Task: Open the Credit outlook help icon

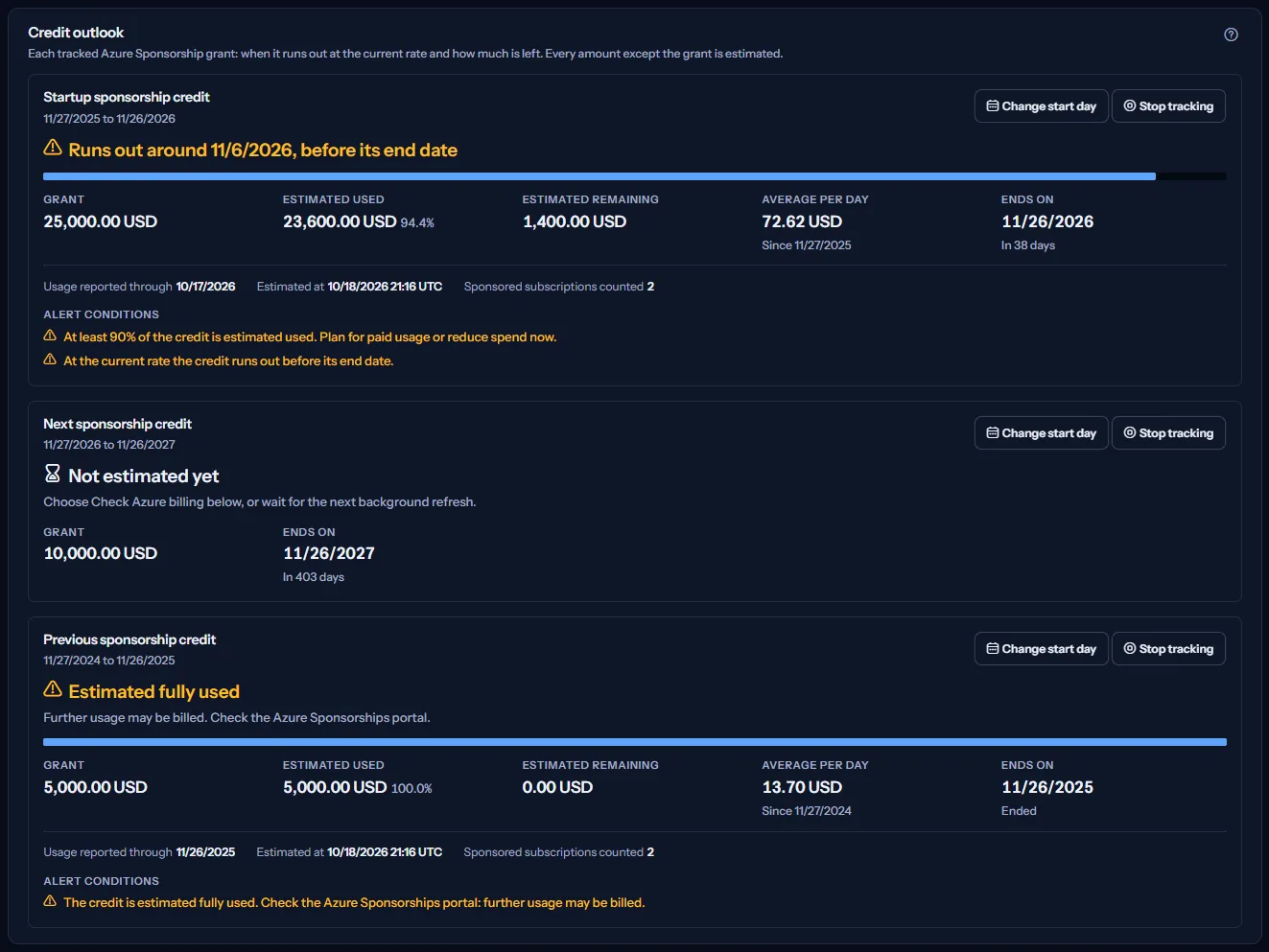Action: [x=1231, y=35]
